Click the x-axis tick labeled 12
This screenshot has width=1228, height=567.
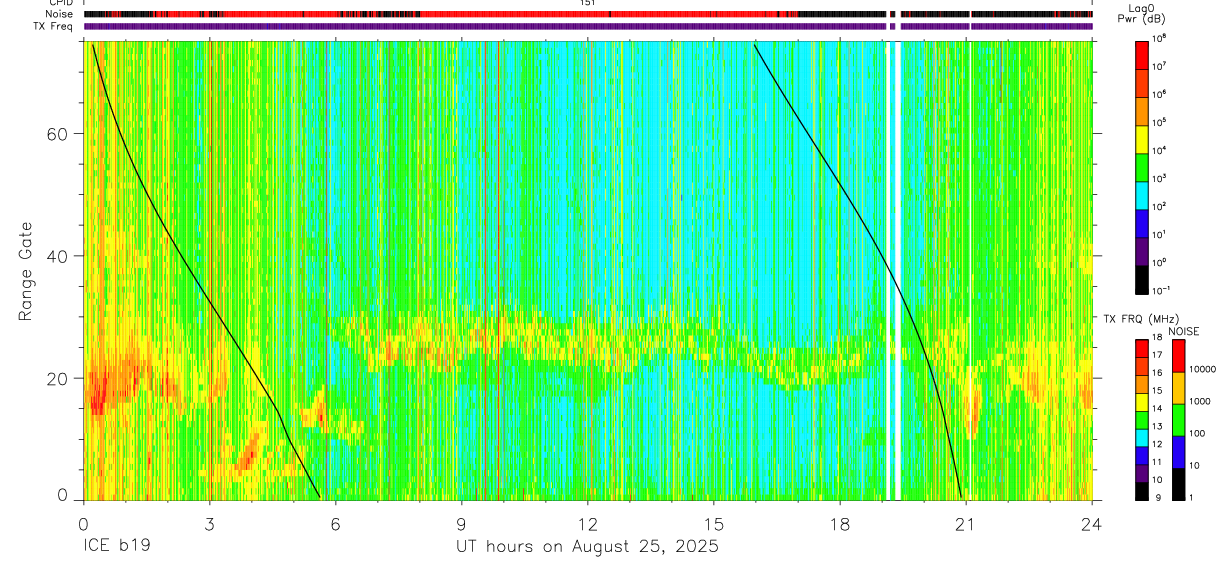click(588, 523)
